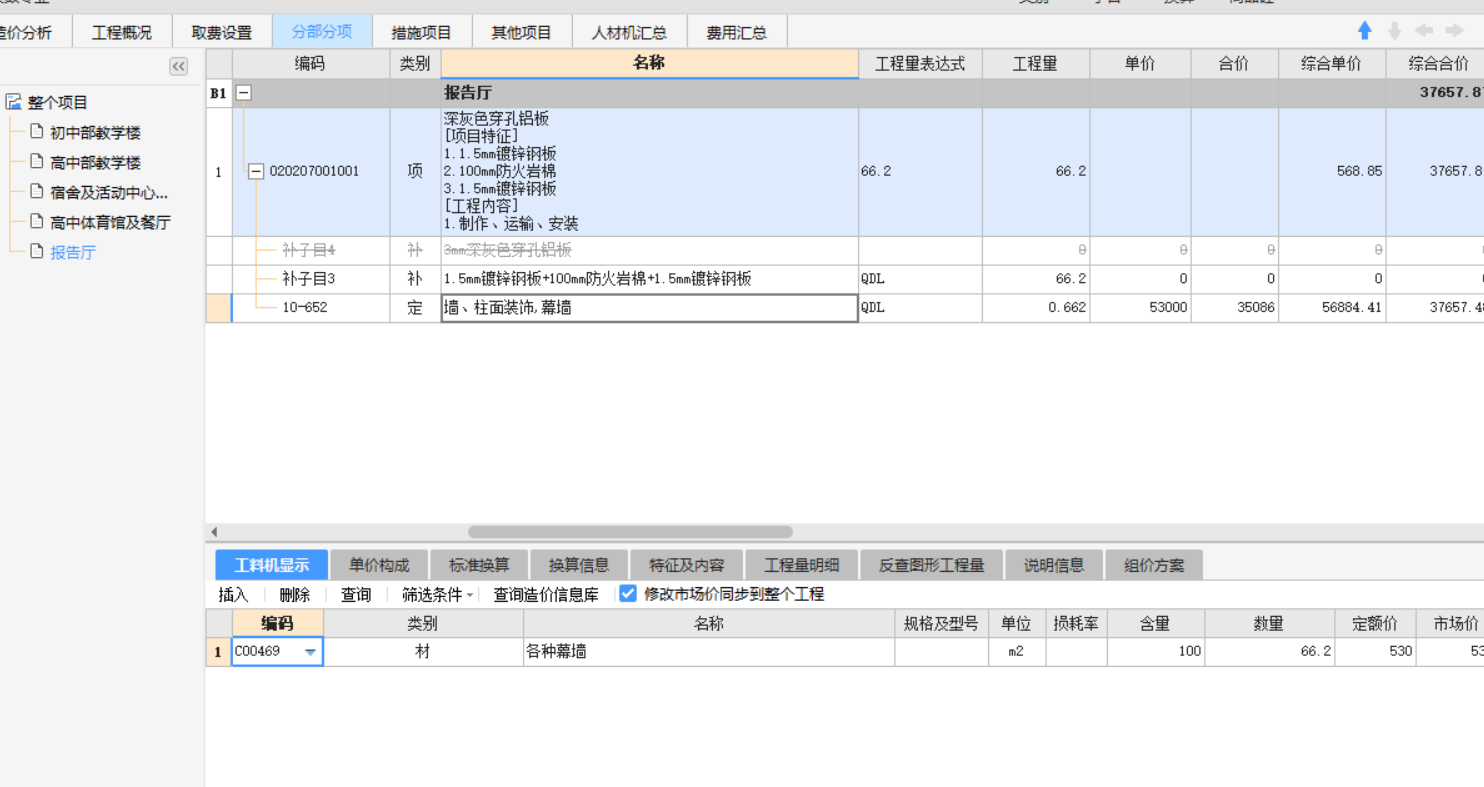This screenshot has width=1484, height=787.
Task: Click the 规格及型号 column header
Action: pyautogui.click(x=940, y=623)
